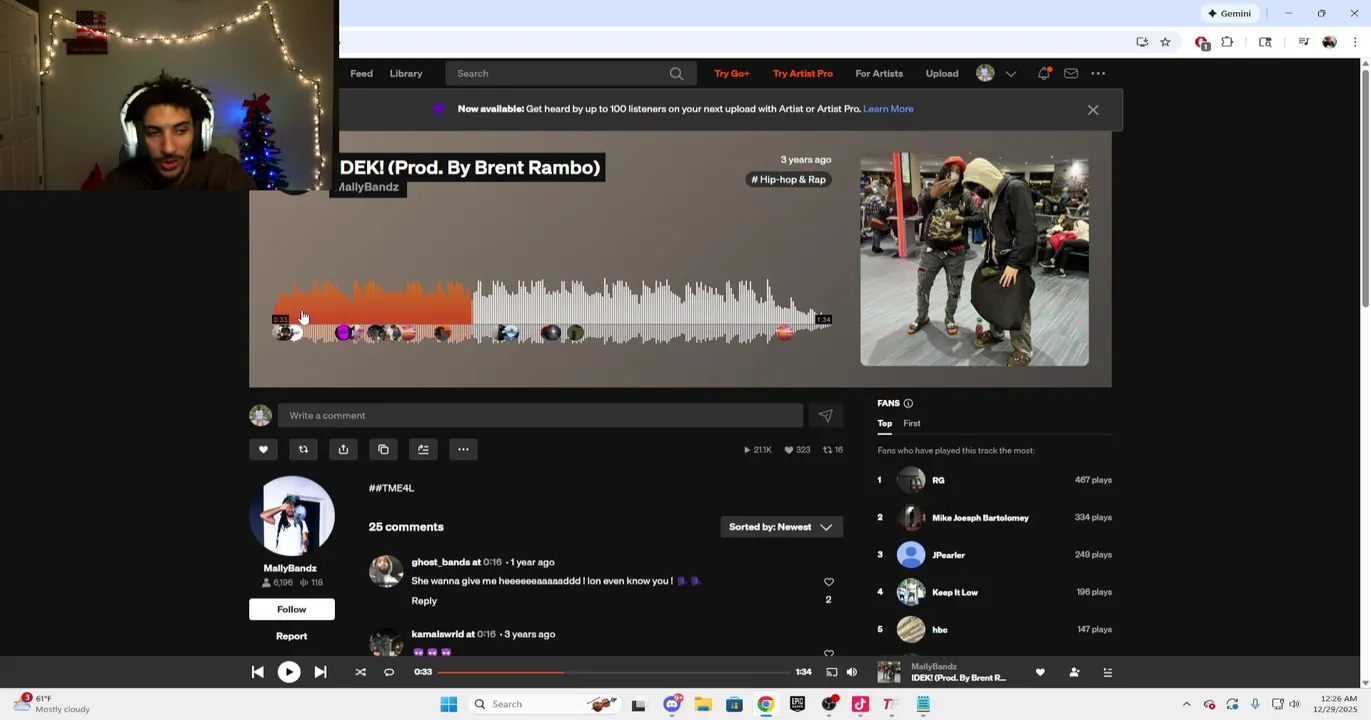Play the track from the bottom player
The image size is (1371, 720).
[x=288, y=673]
